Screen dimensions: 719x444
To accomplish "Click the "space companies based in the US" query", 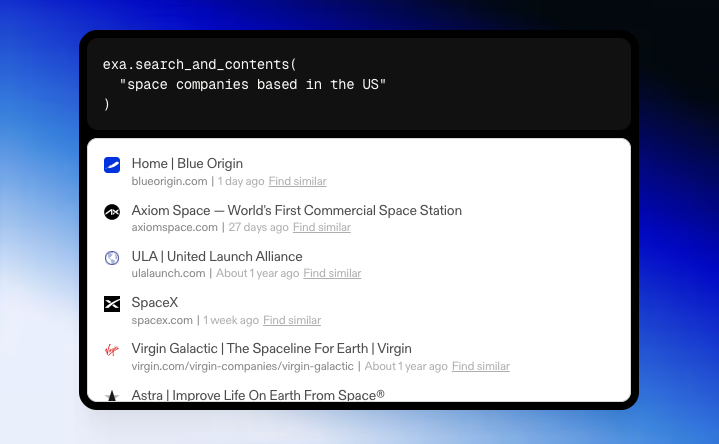I will [x=253, y=84].
